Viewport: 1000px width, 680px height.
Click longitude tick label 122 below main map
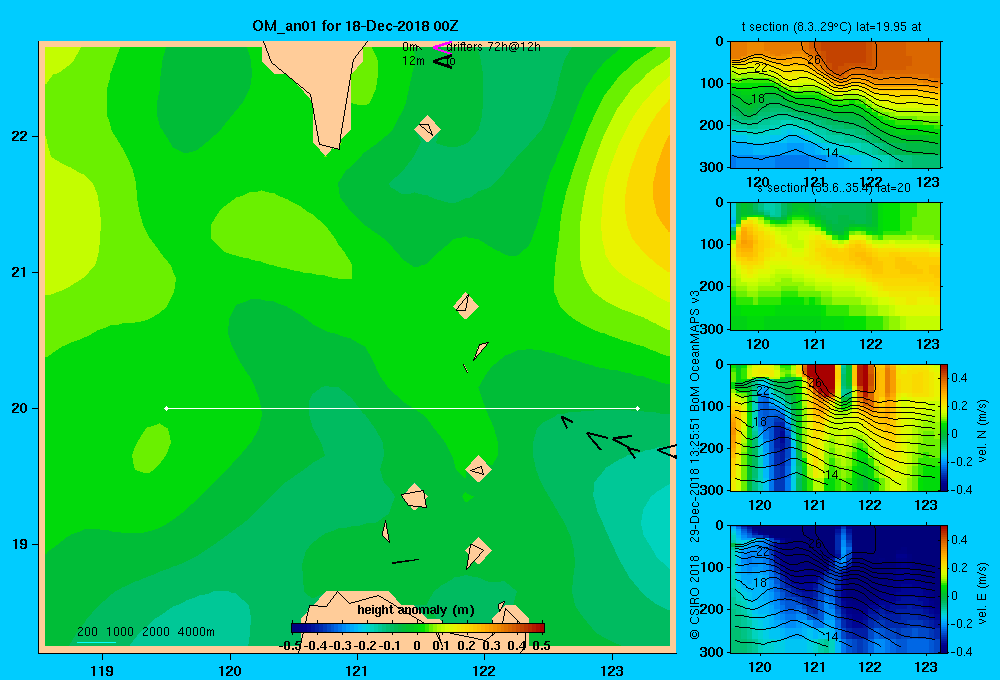(484, 670)
